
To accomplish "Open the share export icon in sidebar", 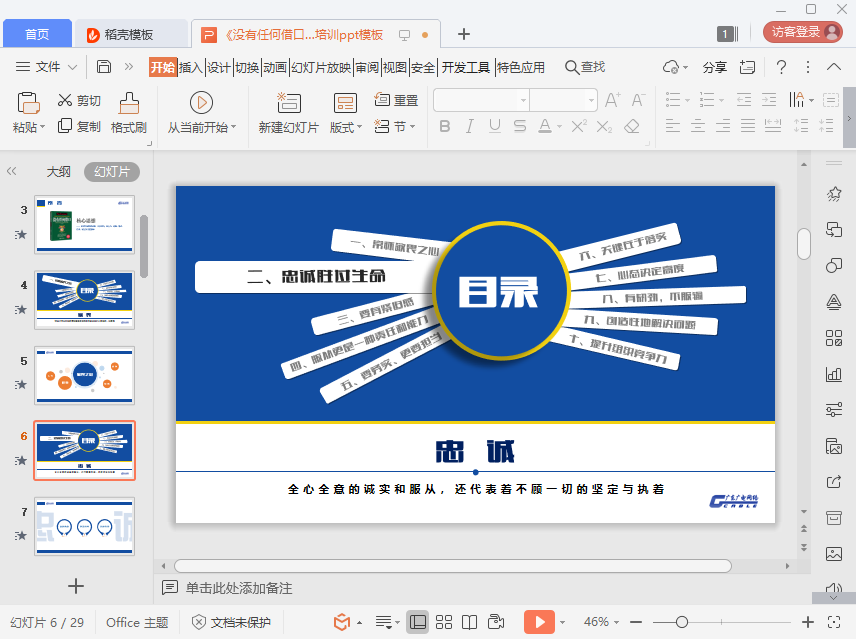I will 834,482.
